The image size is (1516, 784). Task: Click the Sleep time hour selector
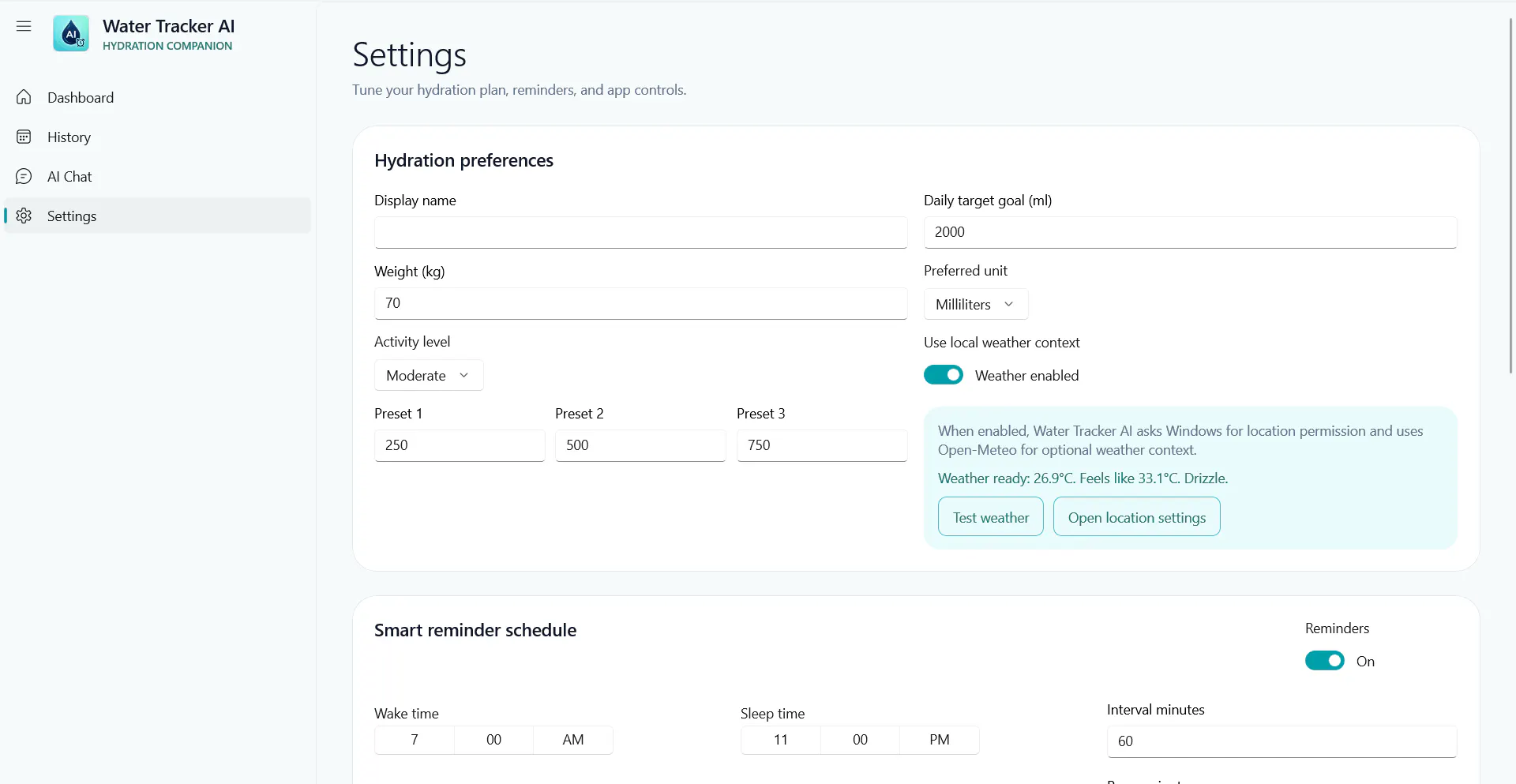point(781,740)
